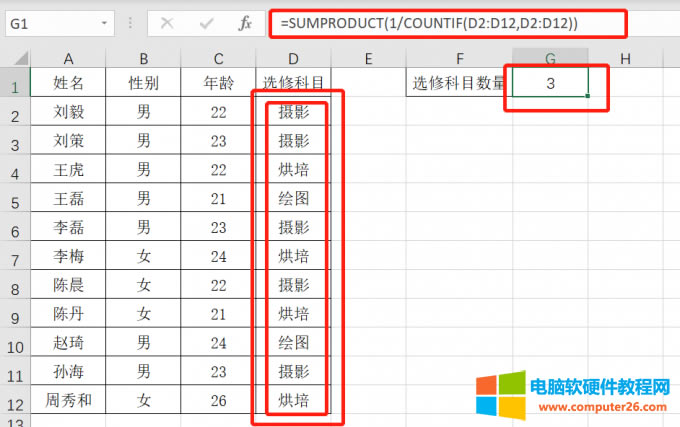Expand the Name Box dropdown arrow

(x=104, y=23)
